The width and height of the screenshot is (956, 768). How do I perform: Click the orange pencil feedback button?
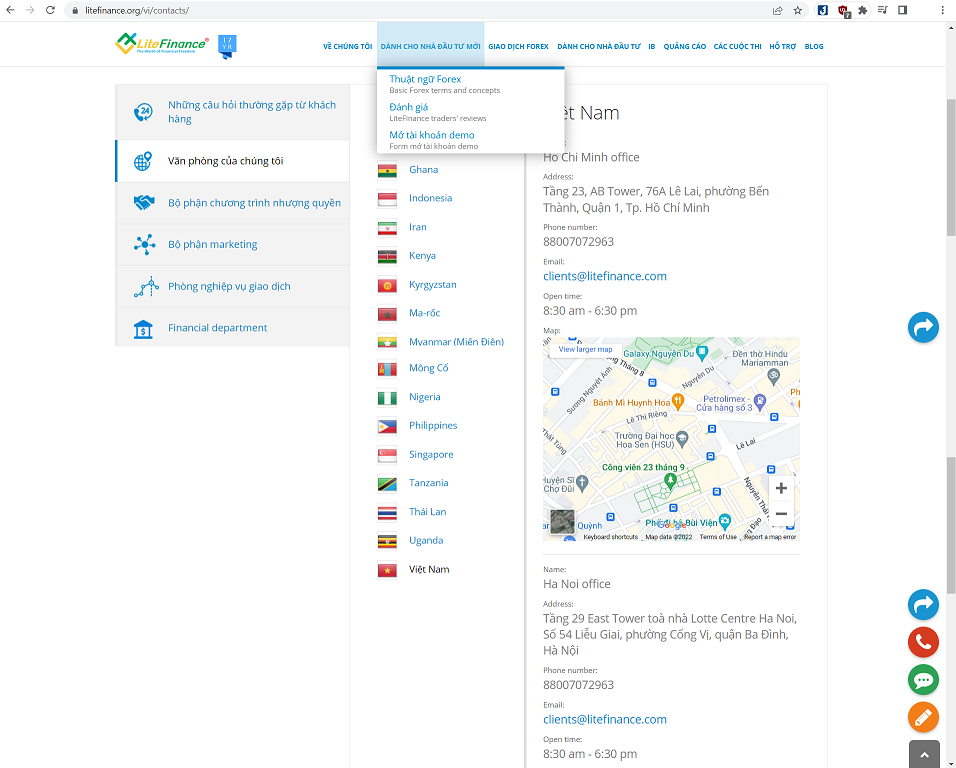coord(923,717)
